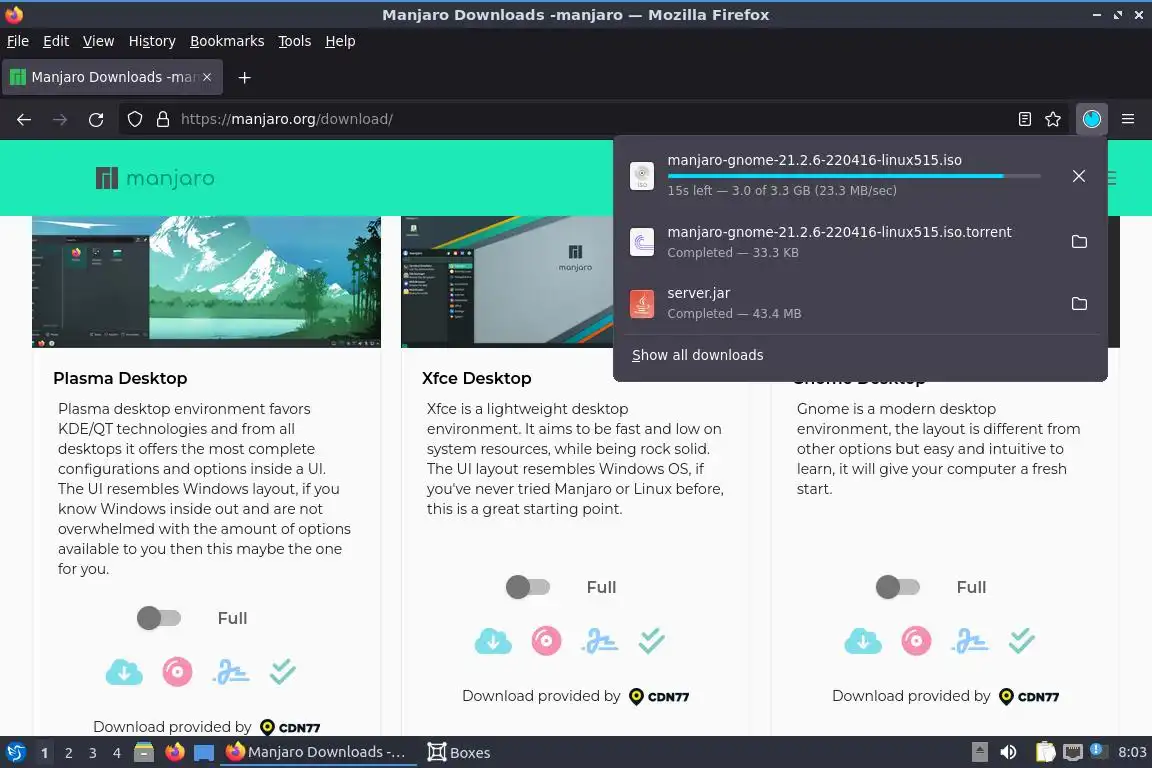
Task: Go back with the back arrow
Action: [x=24, y=119]
